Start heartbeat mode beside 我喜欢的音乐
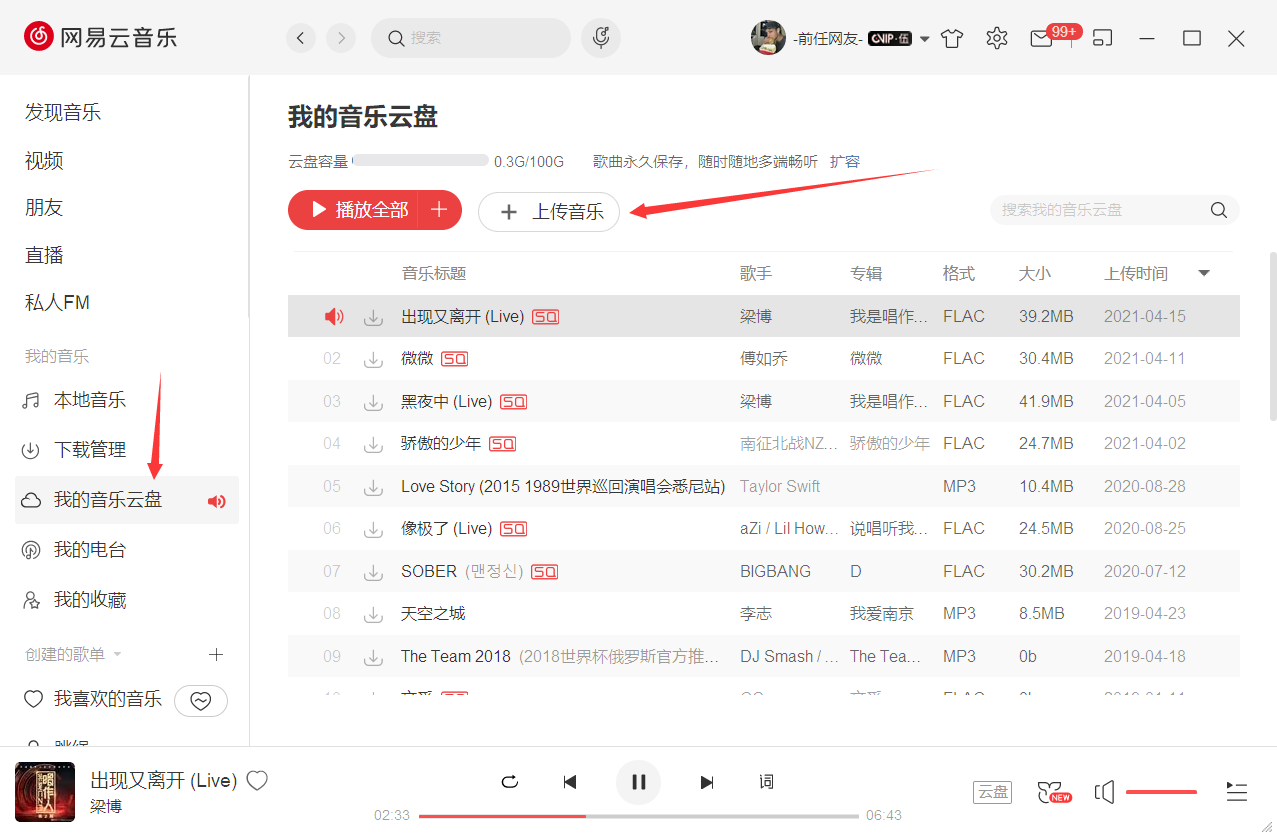The image size is (1277, 837). pyautogui.click(x=201, y=701)
